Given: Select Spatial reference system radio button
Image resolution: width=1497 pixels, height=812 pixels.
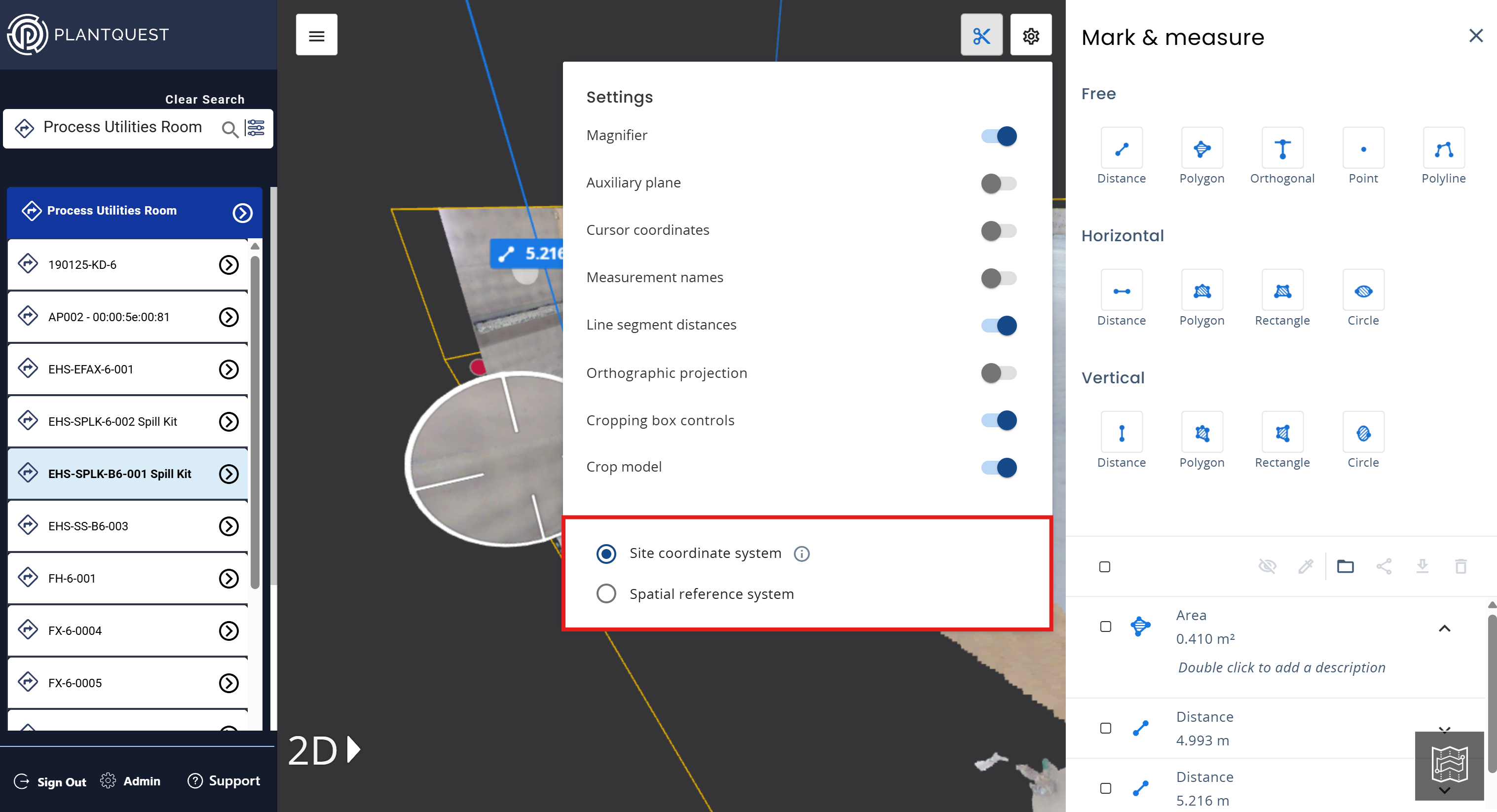Looking at the screenshot, I should tap(606, 593).
